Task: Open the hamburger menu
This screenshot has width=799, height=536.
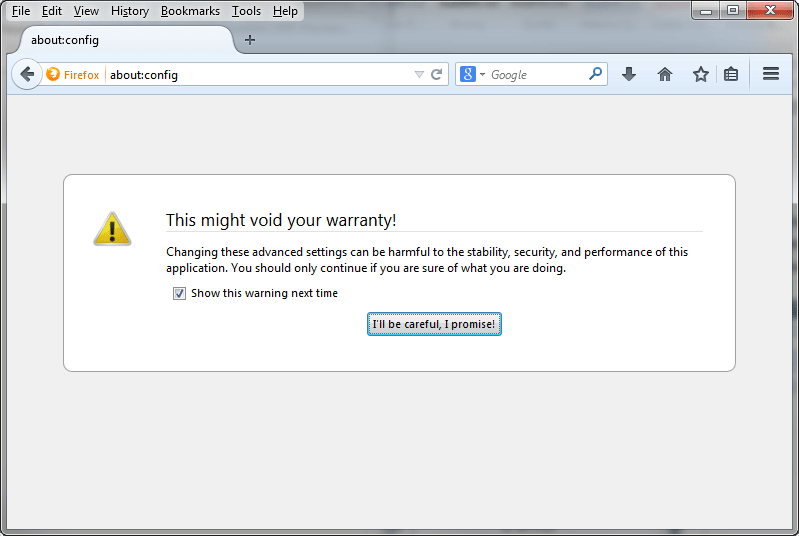Action: tap(771, 74)
